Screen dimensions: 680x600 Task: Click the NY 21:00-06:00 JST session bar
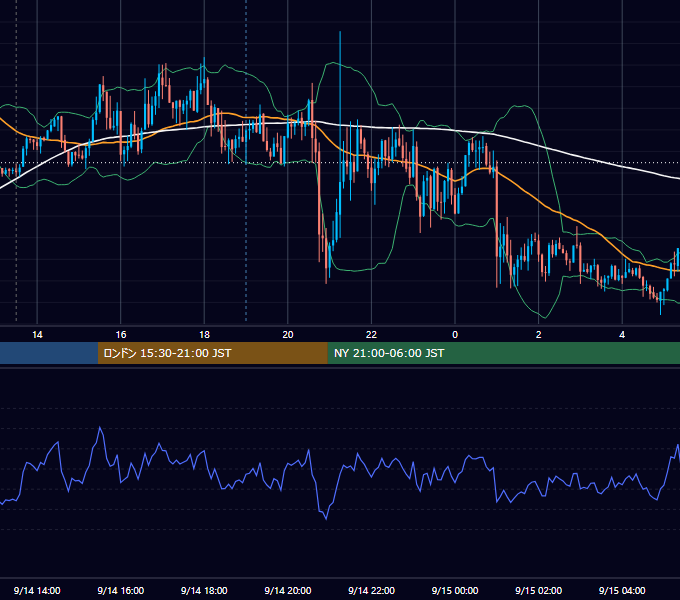click(x=503, y=353)
